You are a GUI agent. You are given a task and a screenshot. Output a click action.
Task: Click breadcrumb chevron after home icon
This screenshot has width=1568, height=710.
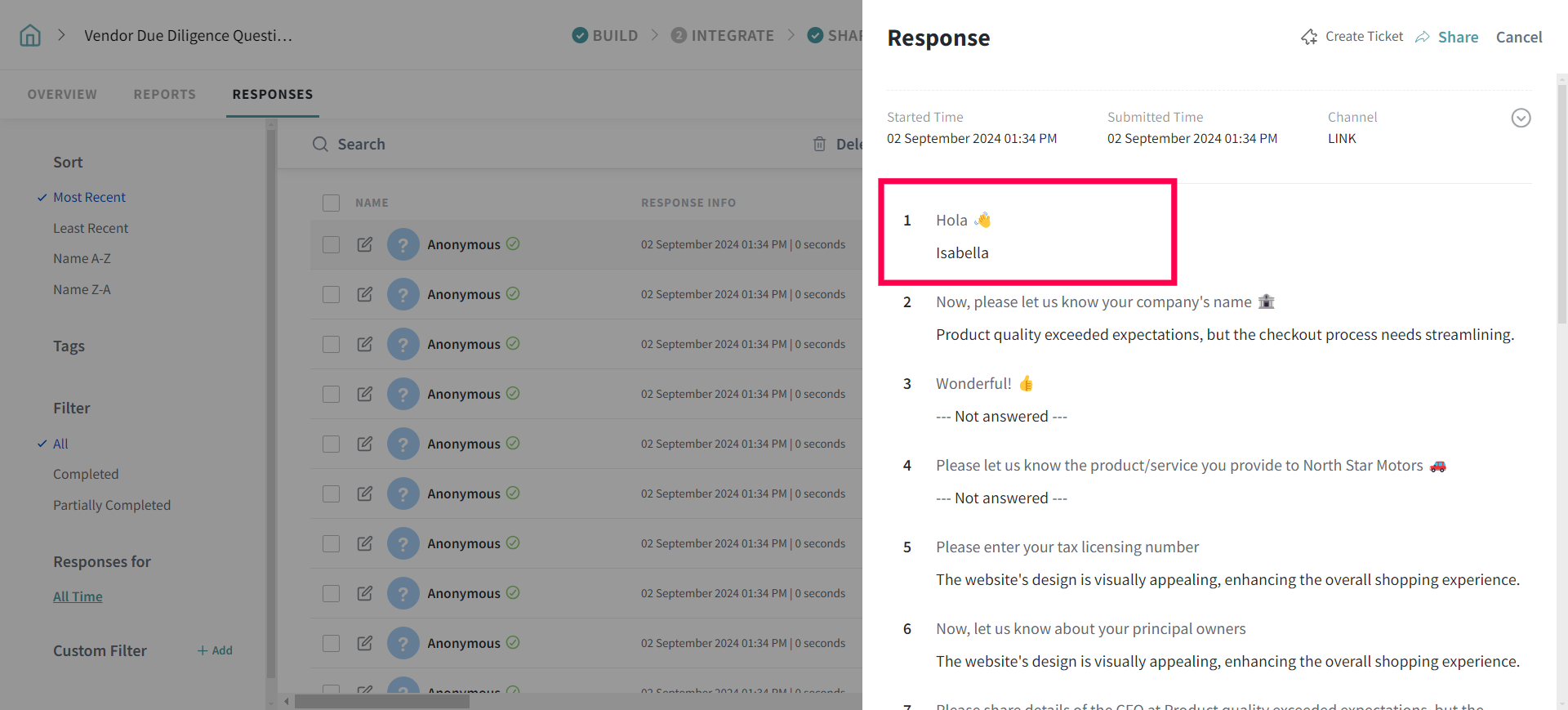pos(61,35)
